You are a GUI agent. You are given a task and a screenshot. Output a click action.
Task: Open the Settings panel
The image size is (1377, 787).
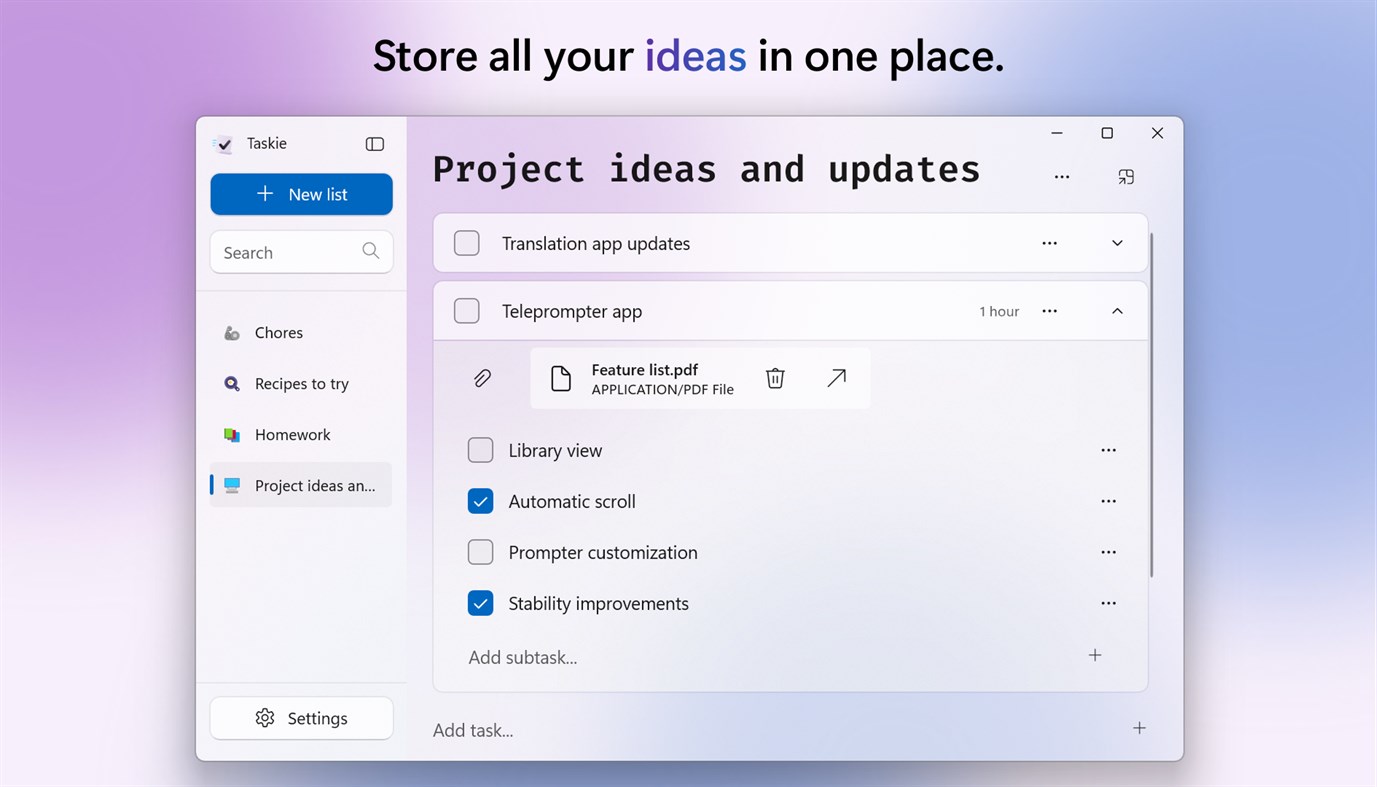tap(301, 718)
